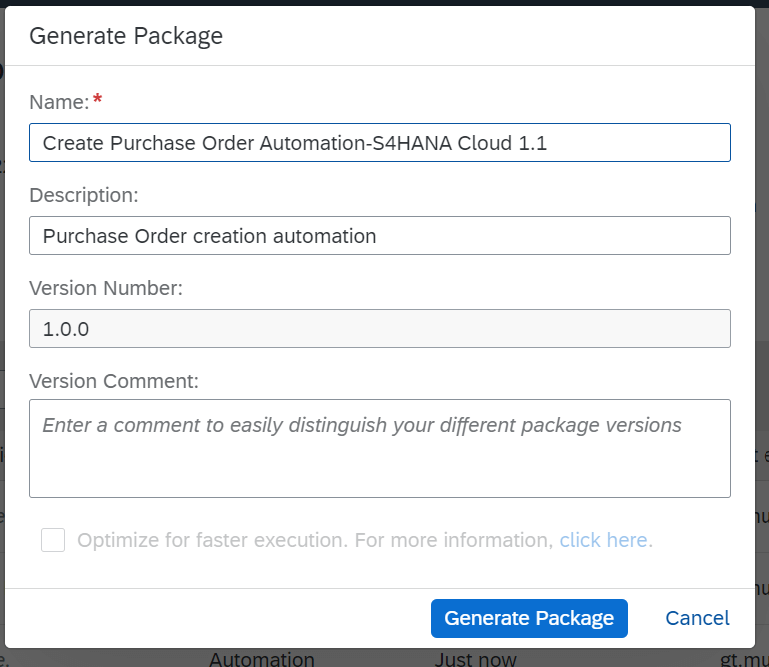This screenshot has width=769, height=667.
Task: Click the Description input field
Action: point(380,236)
